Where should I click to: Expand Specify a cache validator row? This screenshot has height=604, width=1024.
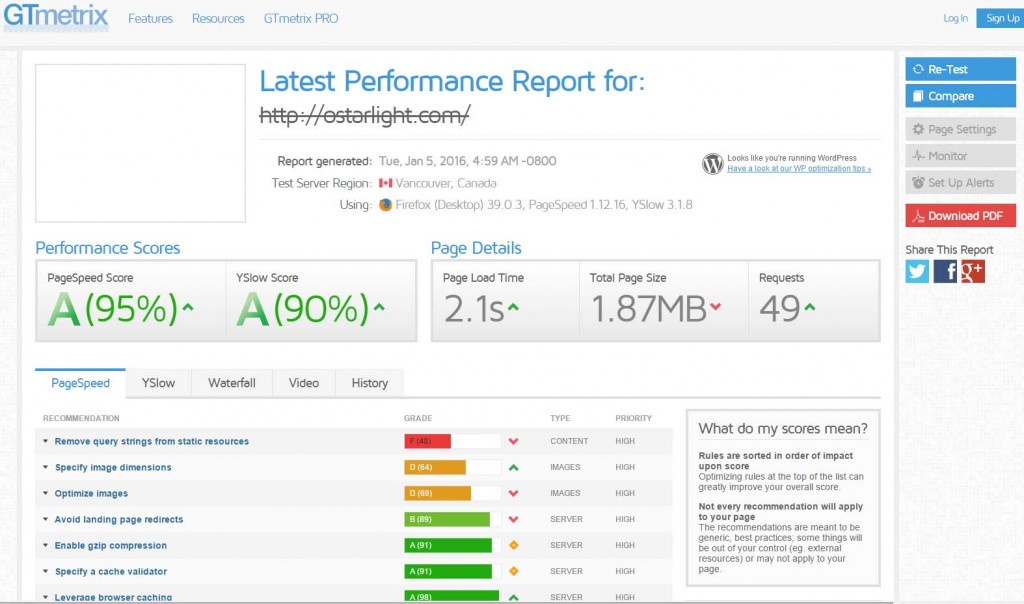coord(45,571)
